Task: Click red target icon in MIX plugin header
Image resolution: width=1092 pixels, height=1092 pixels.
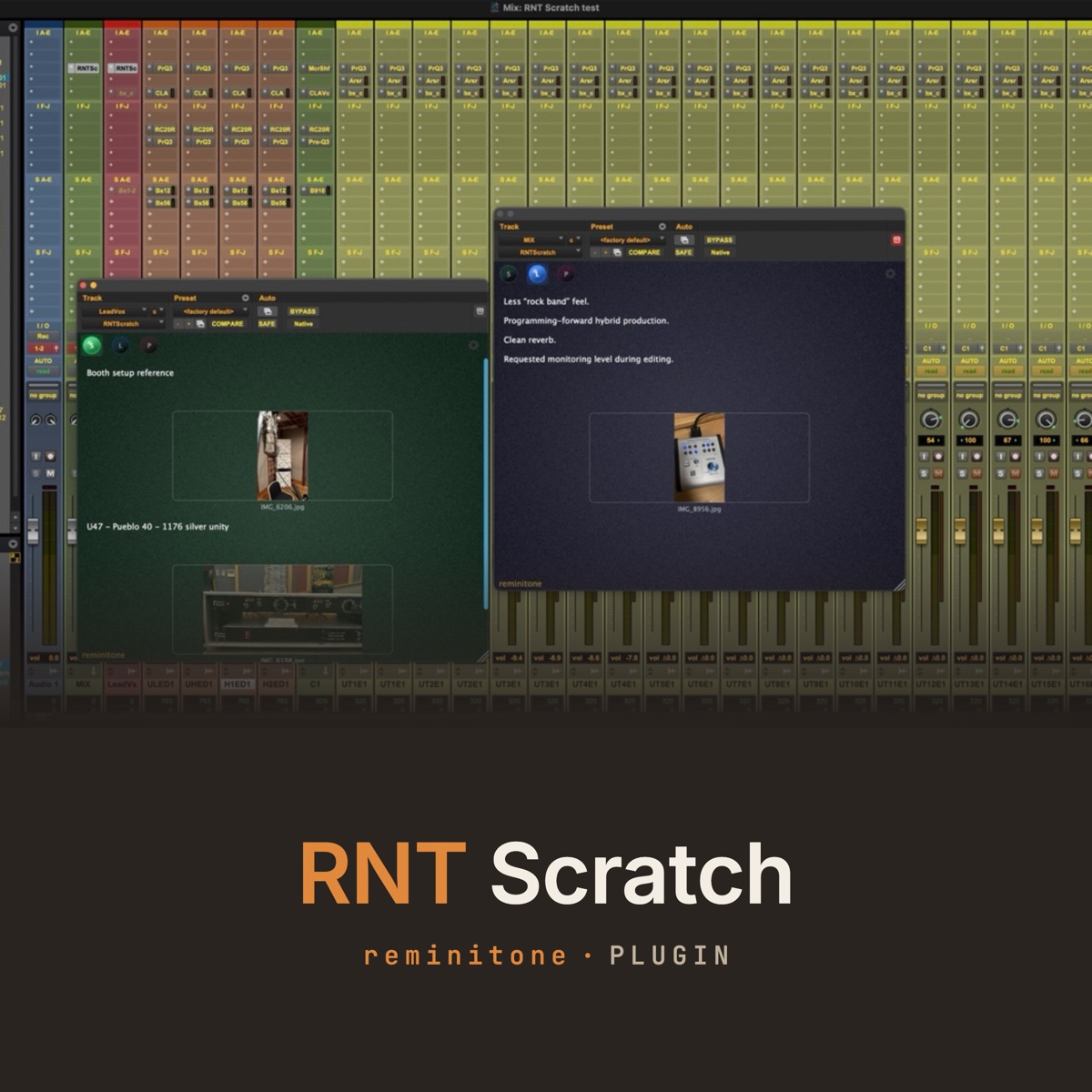Action: 896,240
